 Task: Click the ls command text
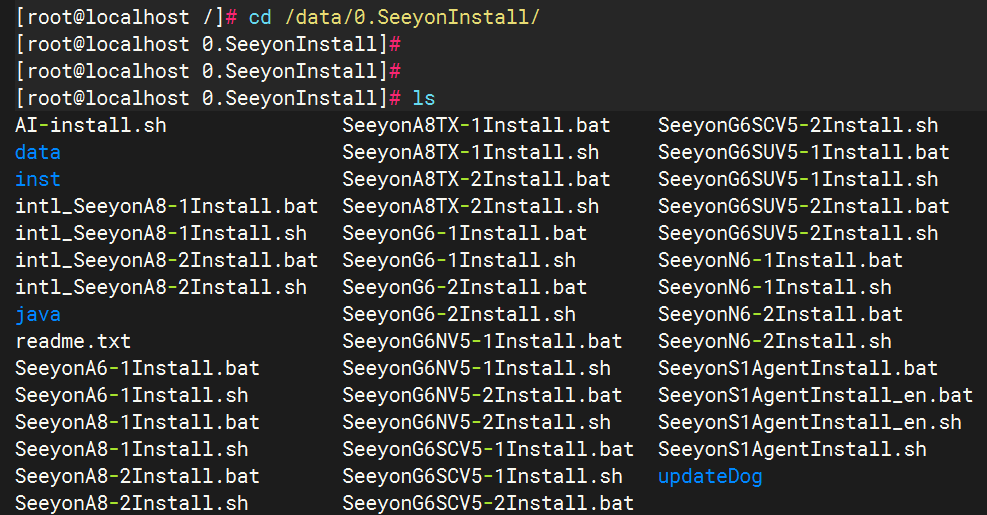pyautogui.click(x=424, y=98)
